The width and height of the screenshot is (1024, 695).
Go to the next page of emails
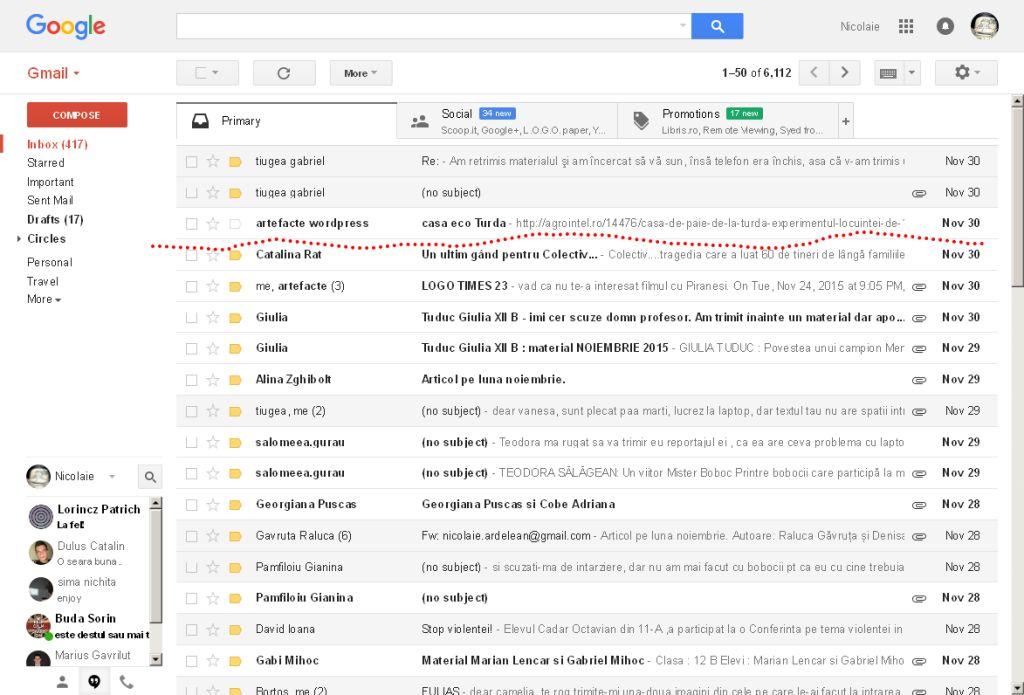845,73
